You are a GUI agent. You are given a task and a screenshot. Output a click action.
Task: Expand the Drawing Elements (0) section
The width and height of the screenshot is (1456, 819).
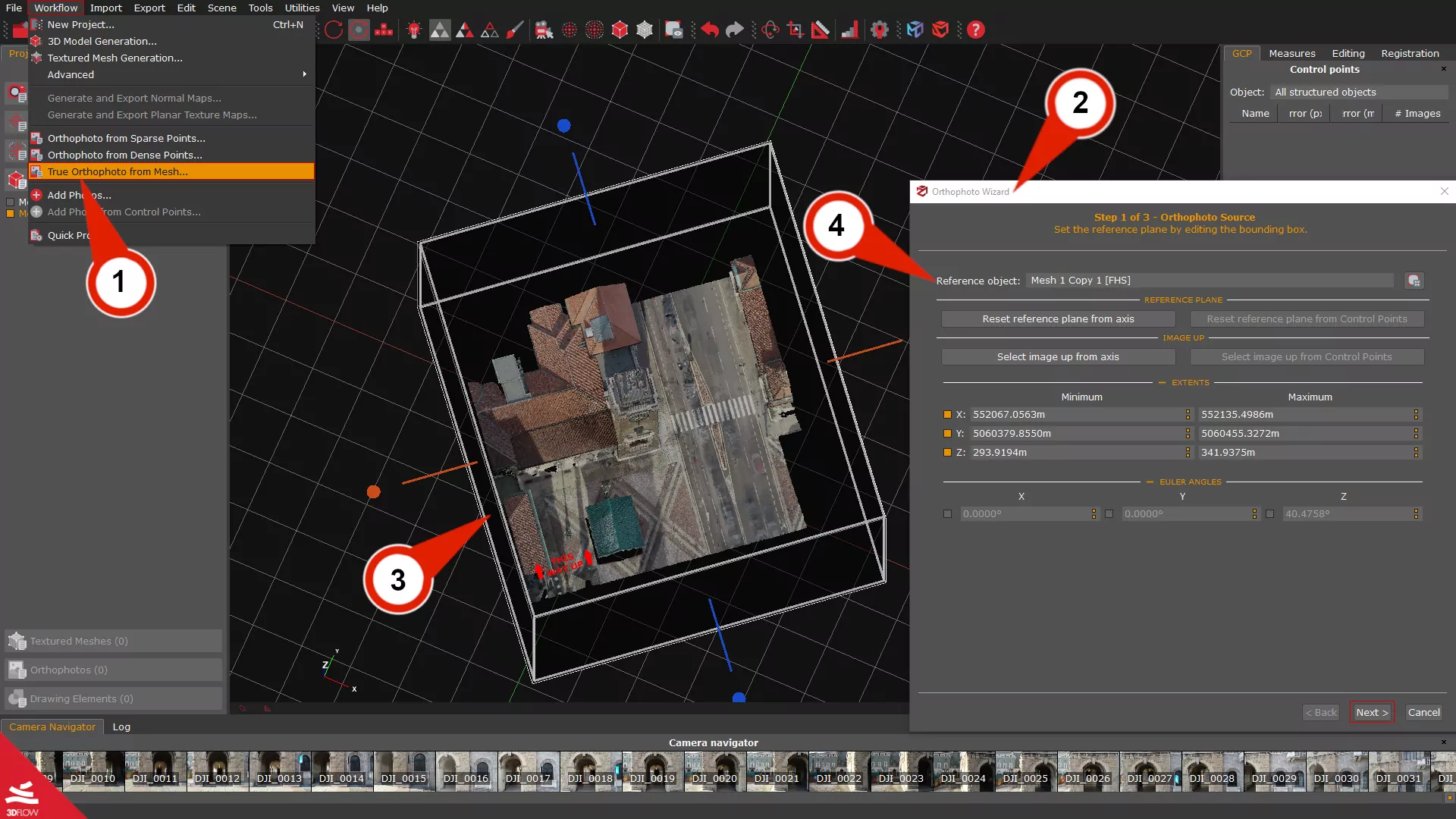click(114, 698)
